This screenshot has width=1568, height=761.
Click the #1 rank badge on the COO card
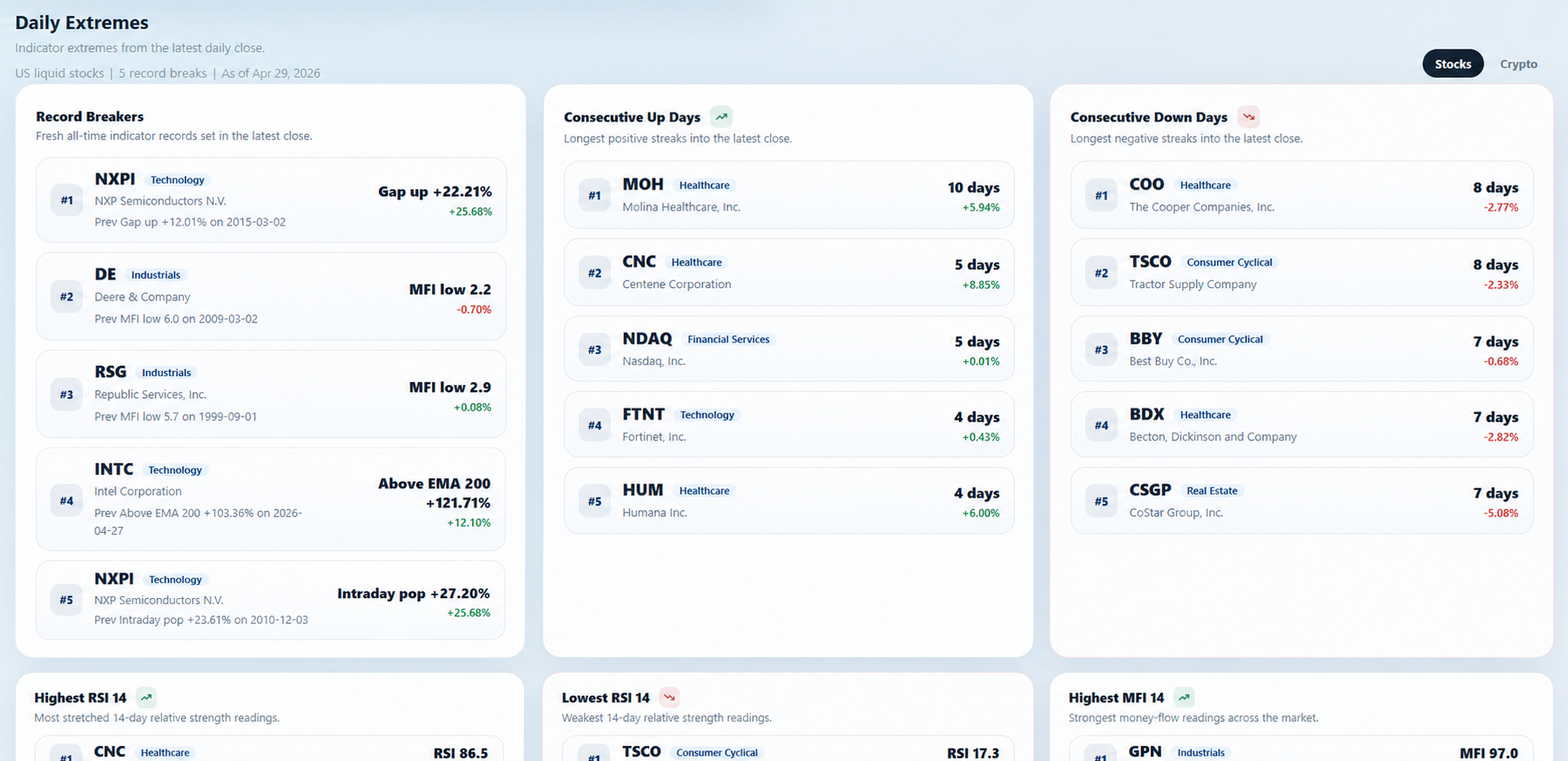pos(1101,196)
